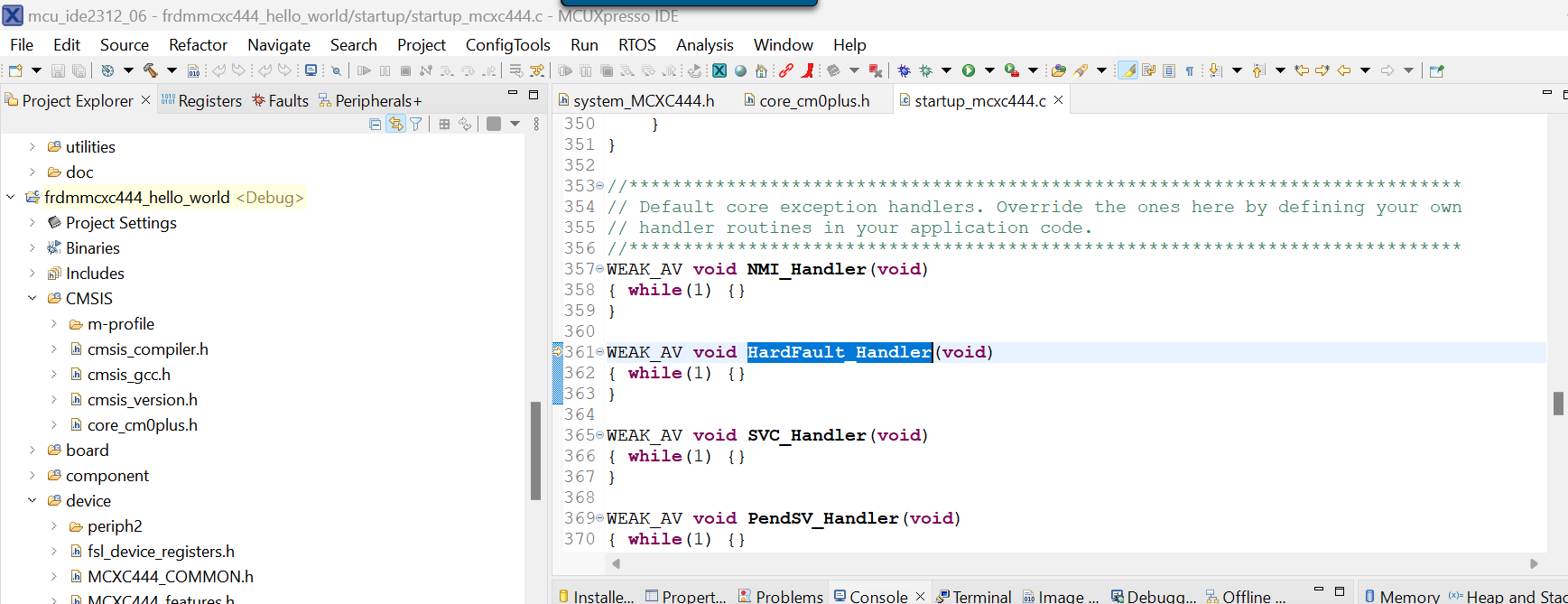Toggle word wrap icon in toolbar

point(1148,70)
